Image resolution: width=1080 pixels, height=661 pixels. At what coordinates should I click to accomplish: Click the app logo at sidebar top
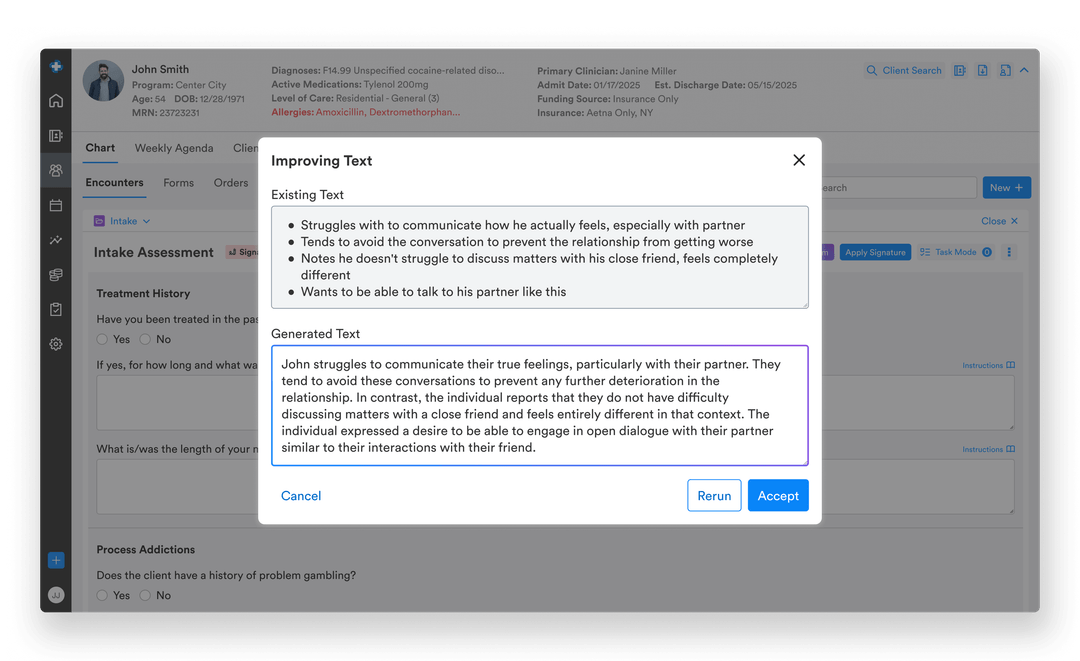pyautogui.click(x=56, y=66)
